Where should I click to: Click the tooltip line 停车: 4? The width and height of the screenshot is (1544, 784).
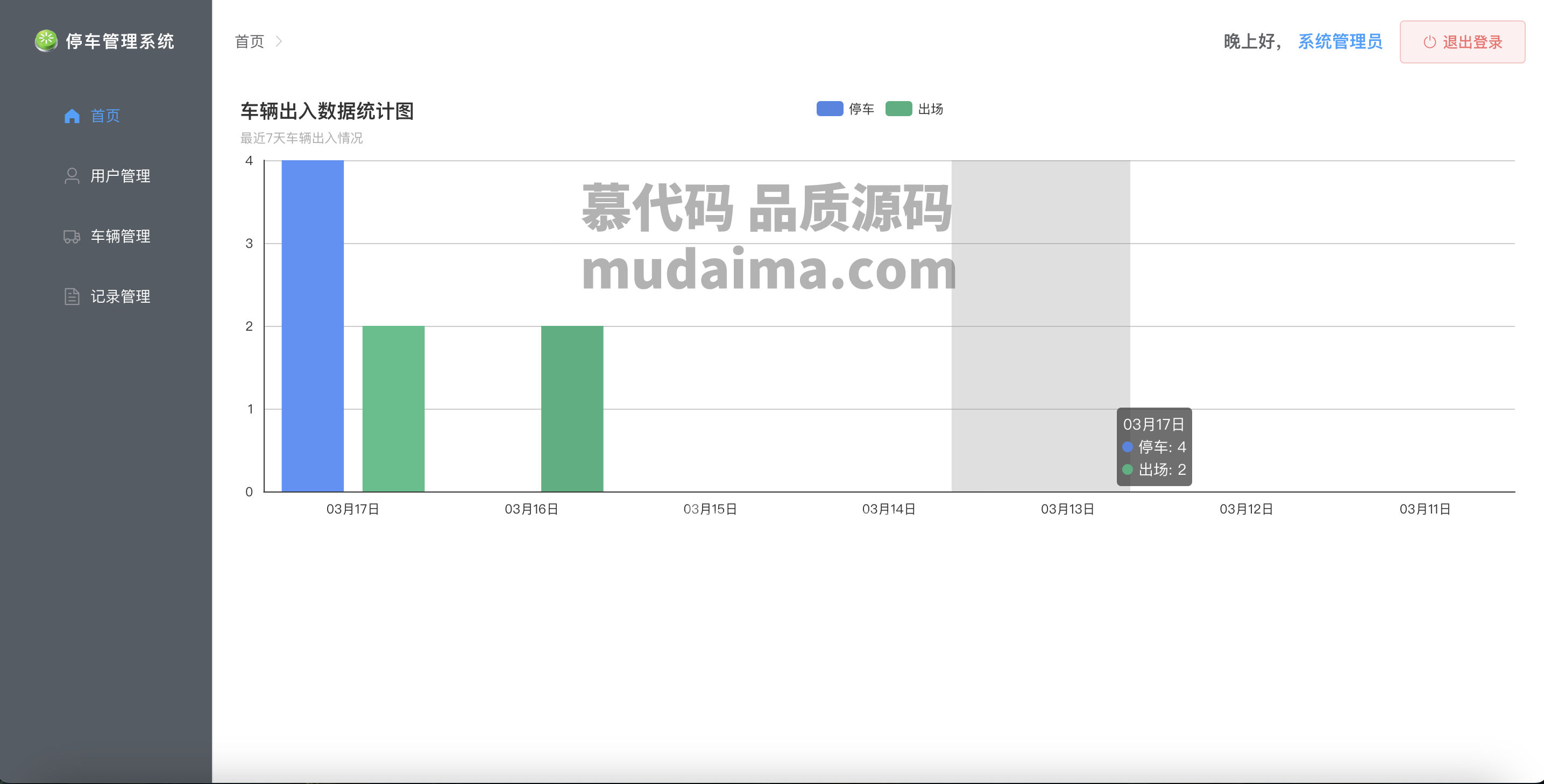[x=1155, y=447]
